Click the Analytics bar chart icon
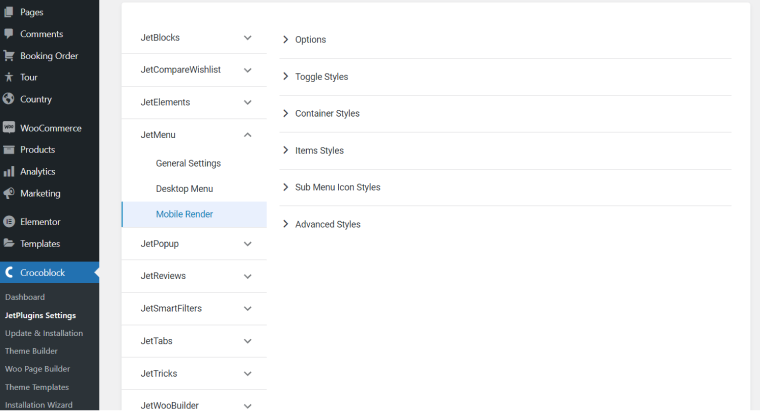 [x=9, y=172]
